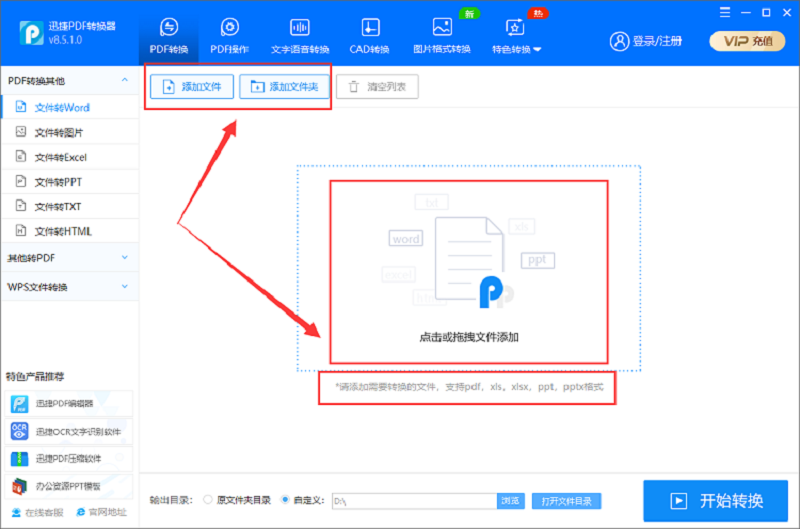800x529 pixels.
Task: Select the 原文件夹目录 radio button
Action: (x=208, y=500)
